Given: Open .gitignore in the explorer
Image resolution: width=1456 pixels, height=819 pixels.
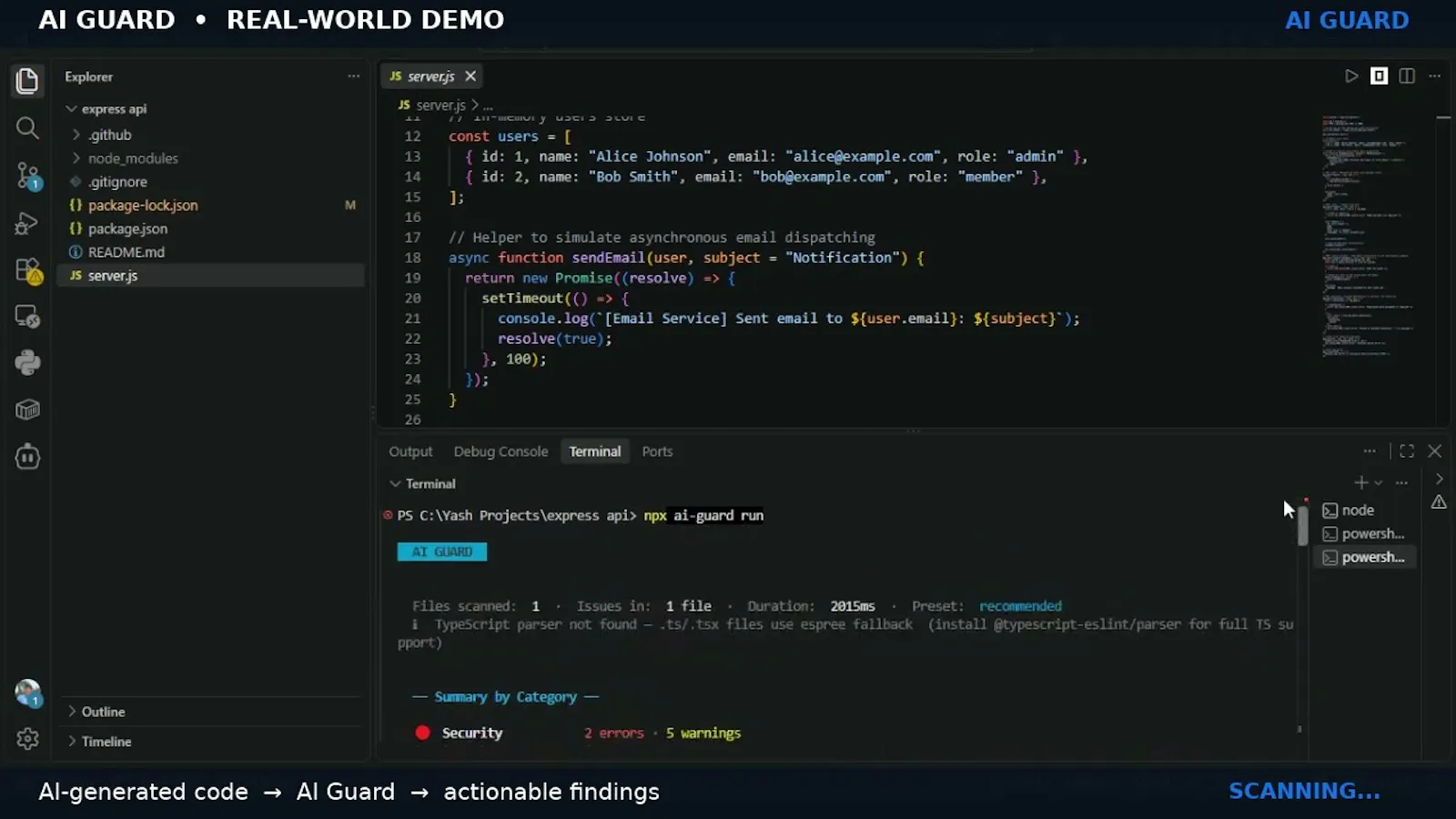Looking at the screenshot, I should click(x=117, y=182).
